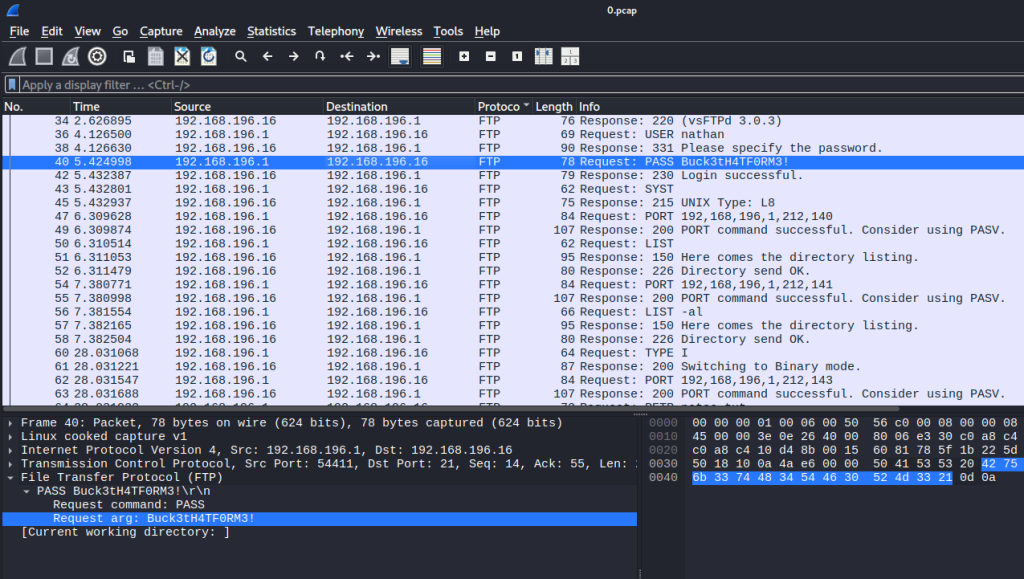Collapse the File Transfer Protocol (FTP) section
Viewport: 1024px width, 579px height.
tap(11, 478)
